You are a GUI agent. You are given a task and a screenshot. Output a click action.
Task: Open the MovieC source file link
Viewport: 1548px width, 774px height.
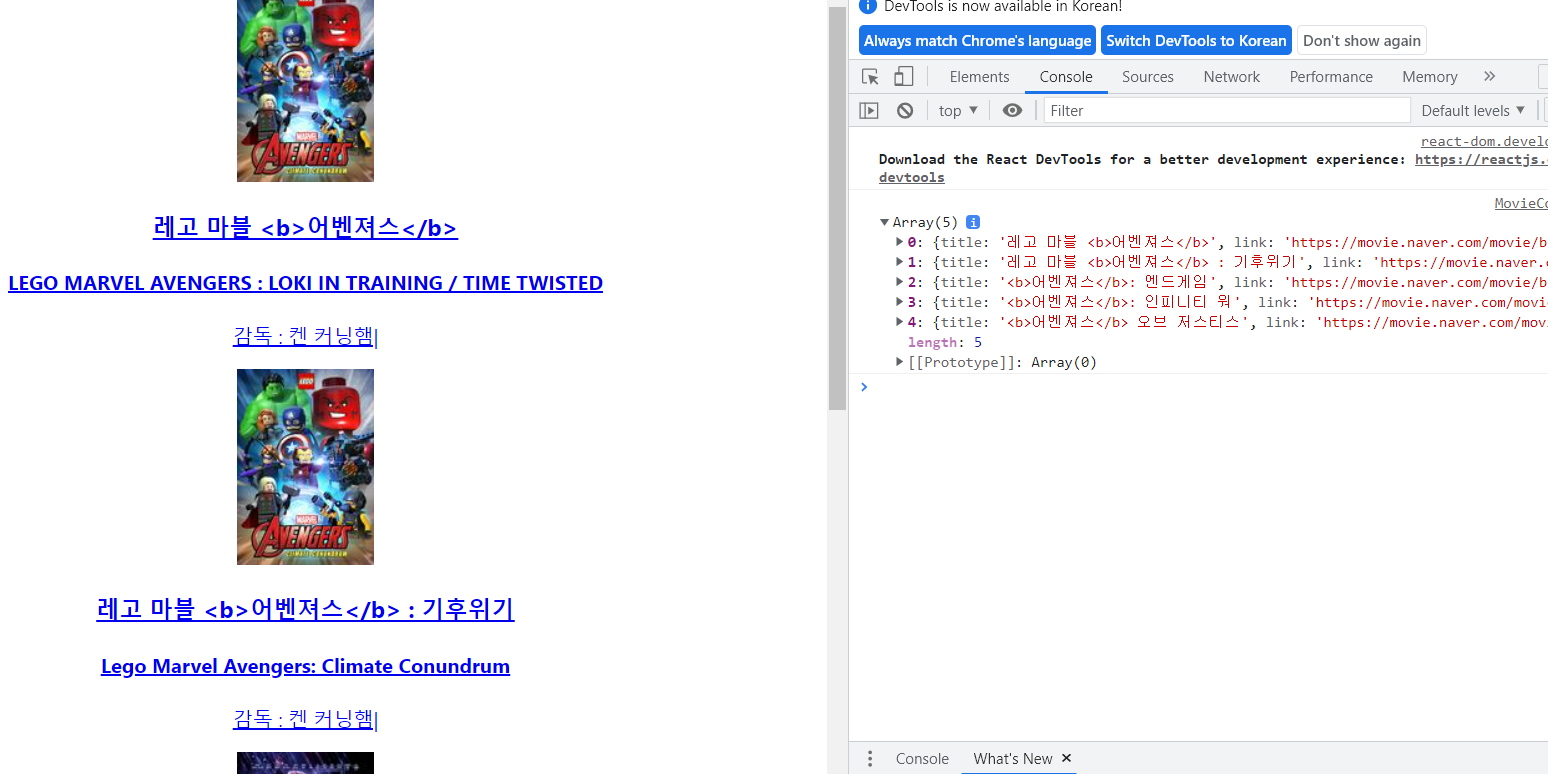point(1521,203)
